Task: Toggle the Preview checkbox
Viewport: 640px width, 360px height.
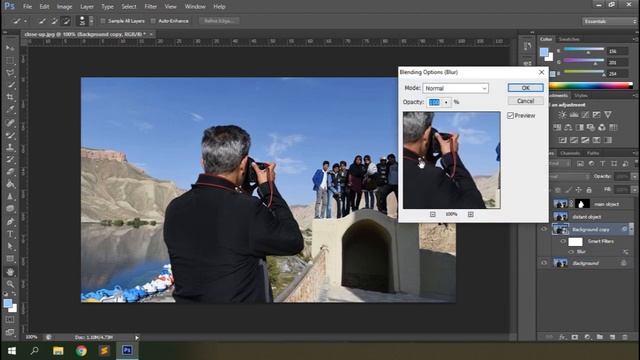Action: (x=510, y=116)
